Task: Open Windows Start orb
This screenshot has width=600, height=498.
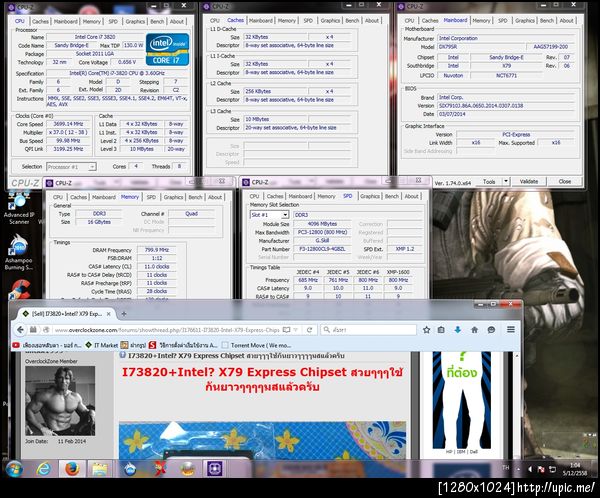Action: [x=14, y=469]
